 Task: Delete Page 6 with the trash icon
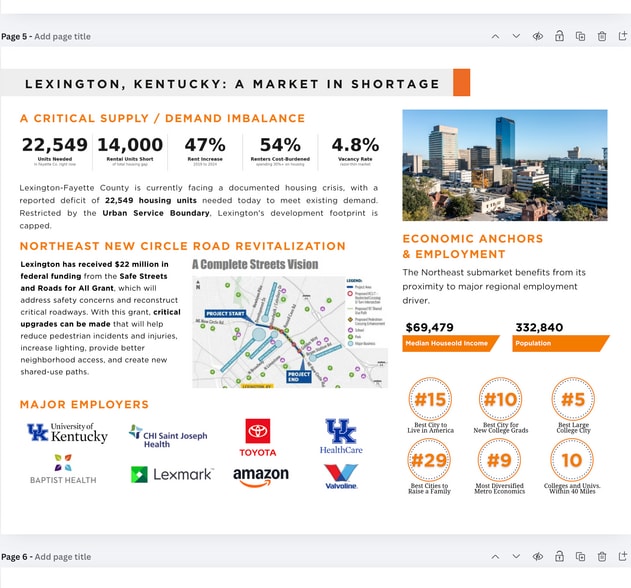tap(601, 556)
